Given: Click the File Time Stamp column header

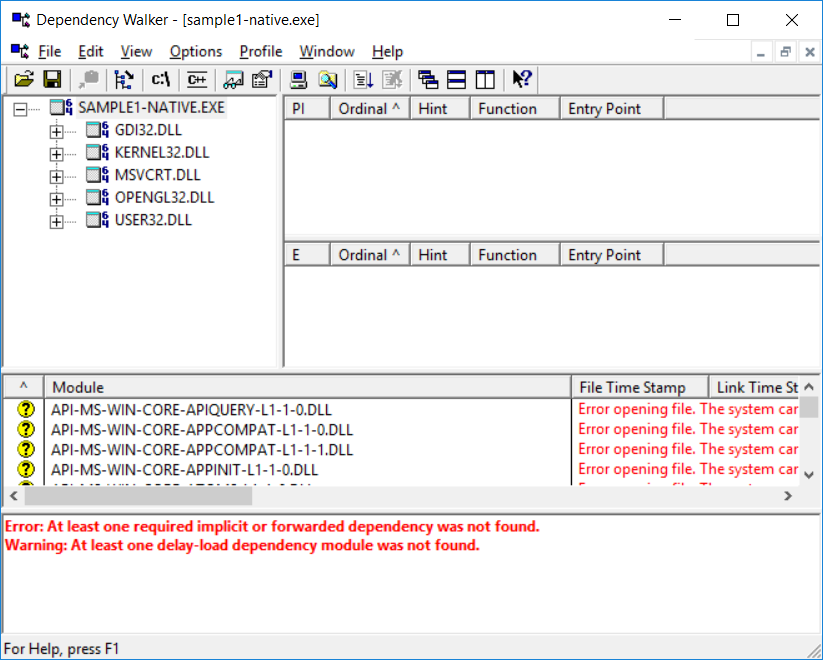Looking at the screenshot, I should tap(639, 387).
